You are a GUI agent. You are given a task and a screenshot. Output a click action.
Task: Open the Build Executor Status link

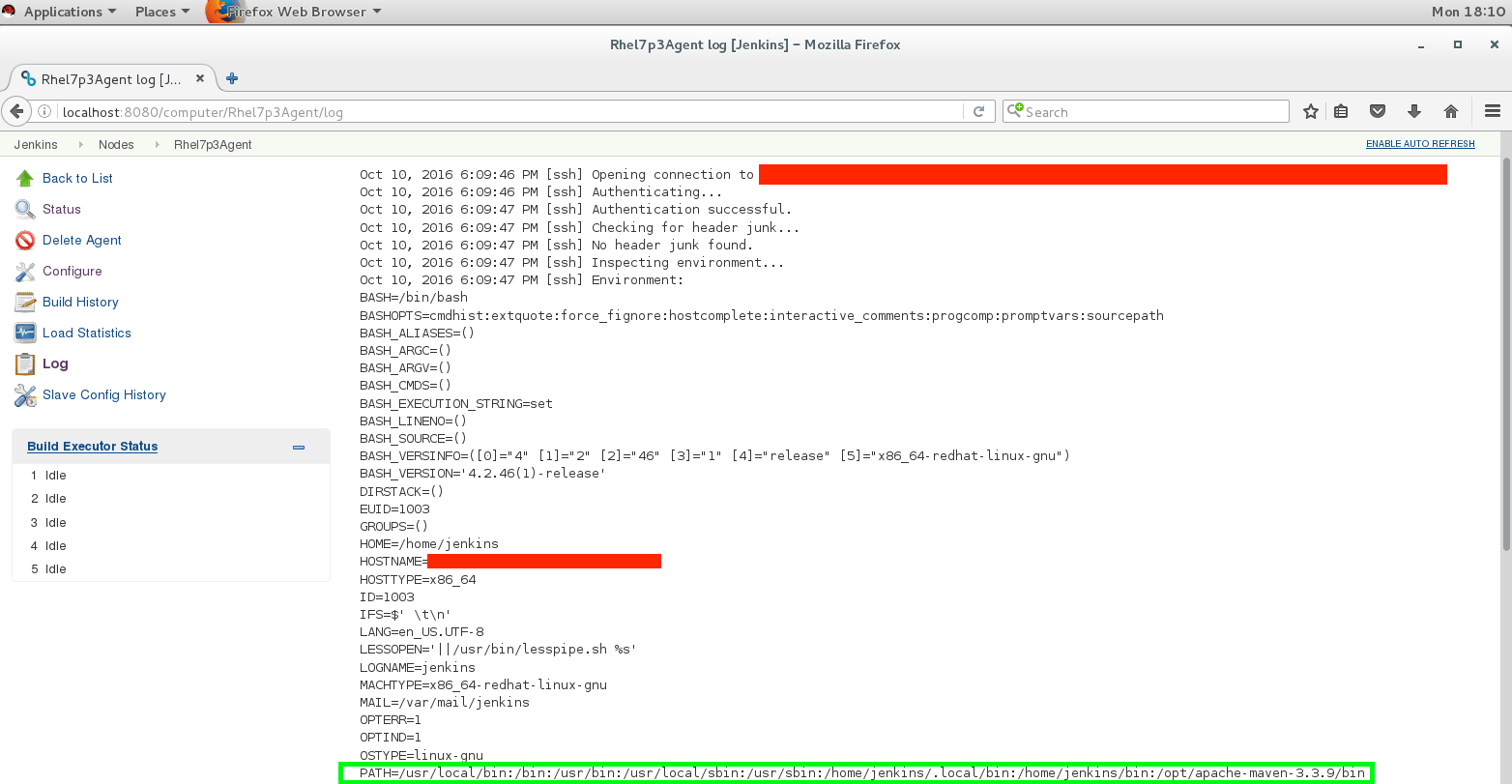93,447
